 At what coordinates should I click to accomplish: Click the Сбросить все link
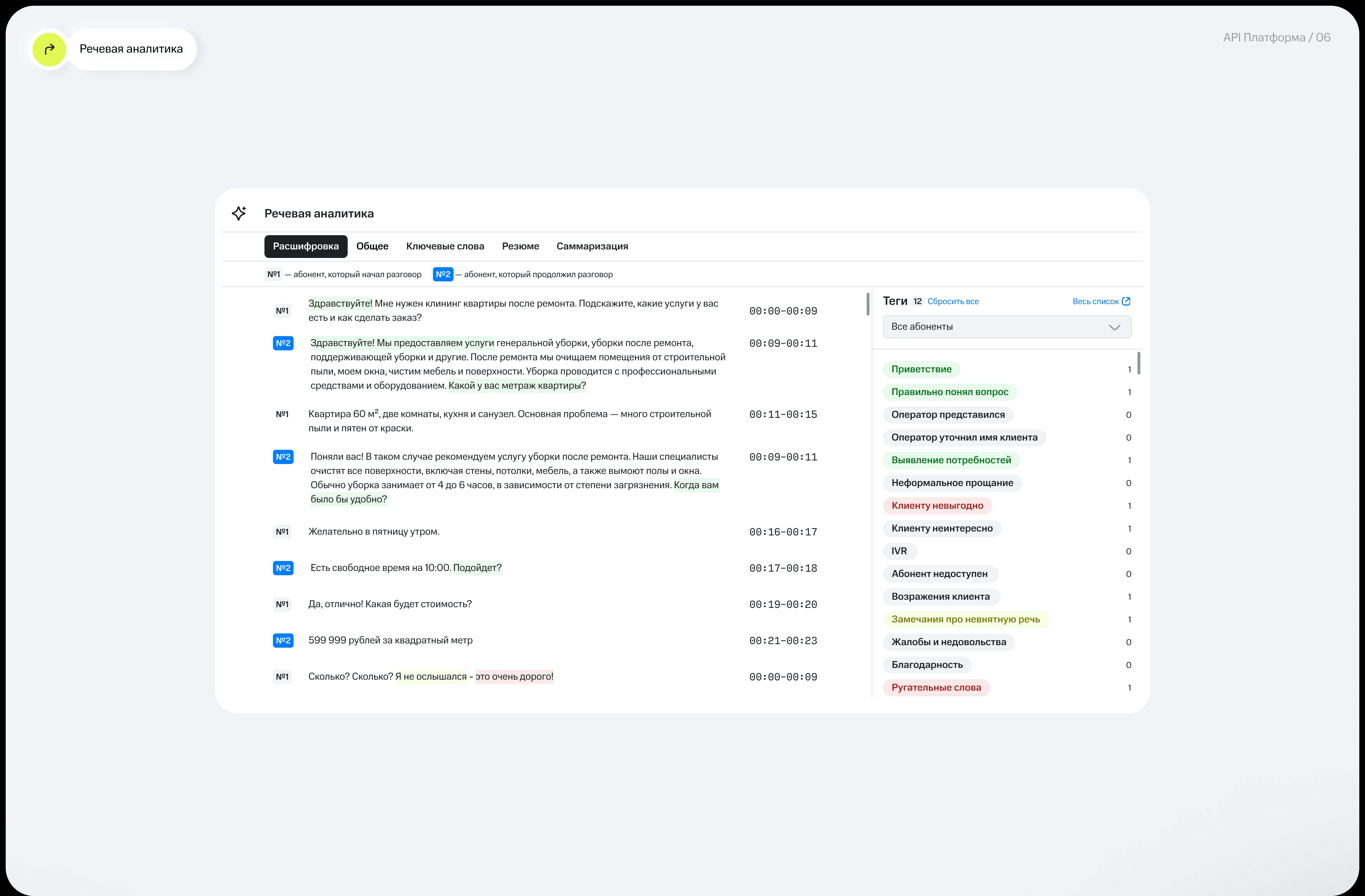click(x=953, y=302)
